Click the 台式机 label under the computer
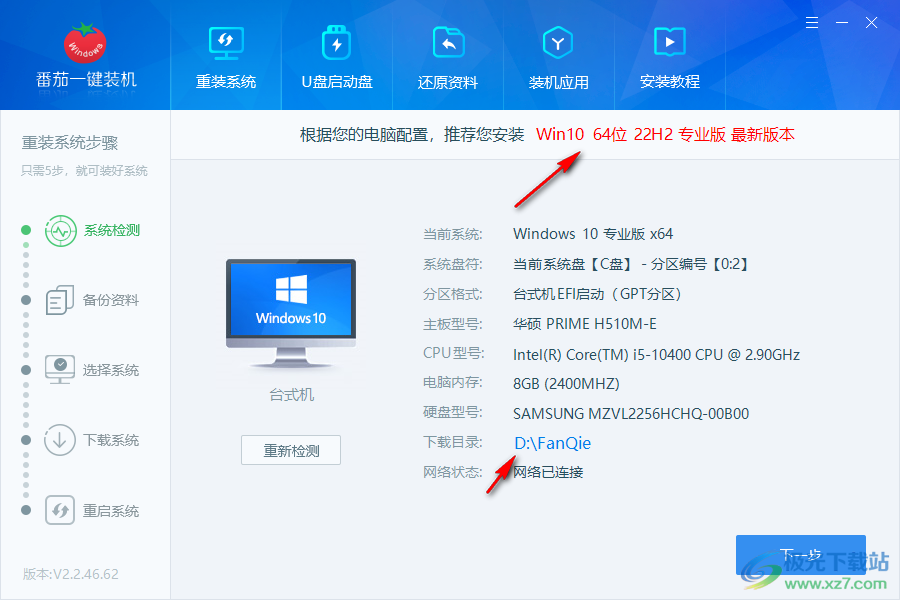This screenshot has width=900, height=600. pyautogui.click(x=292, y=395)
